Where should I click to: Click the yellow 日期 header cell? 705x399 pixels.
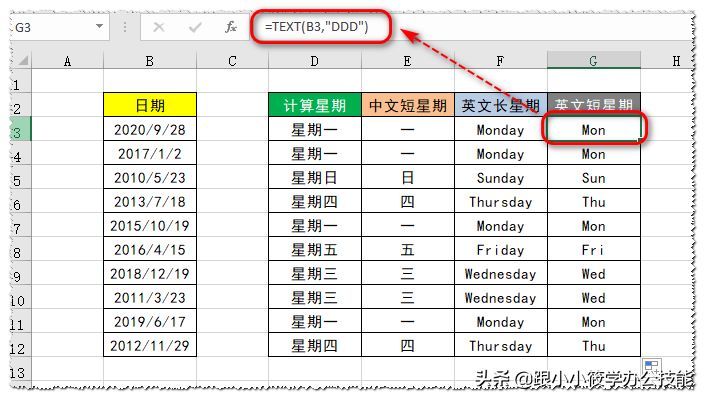[150, 105]
